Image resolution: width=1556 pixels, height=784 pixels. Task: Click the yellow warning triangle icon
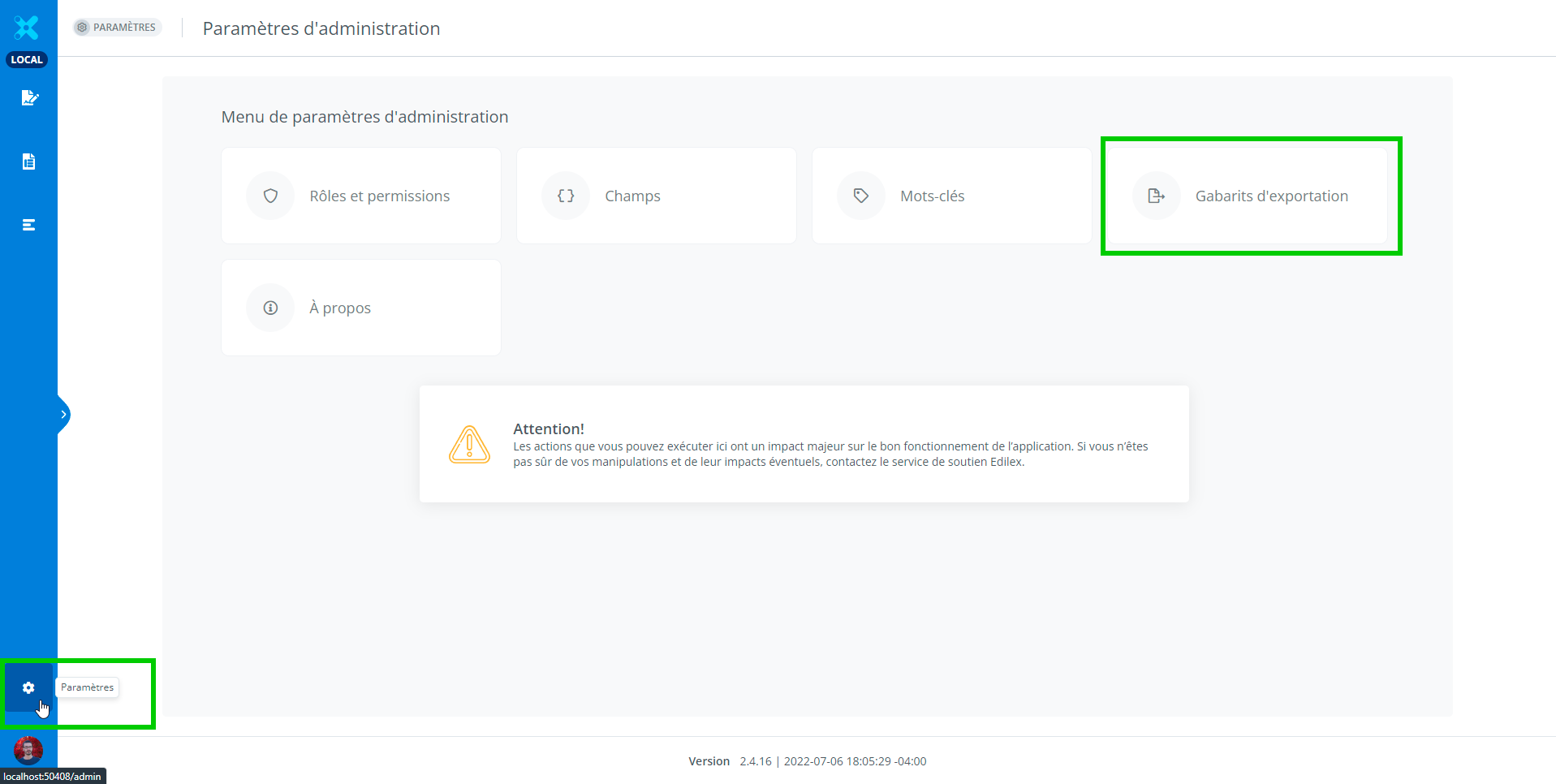point(469,445)
